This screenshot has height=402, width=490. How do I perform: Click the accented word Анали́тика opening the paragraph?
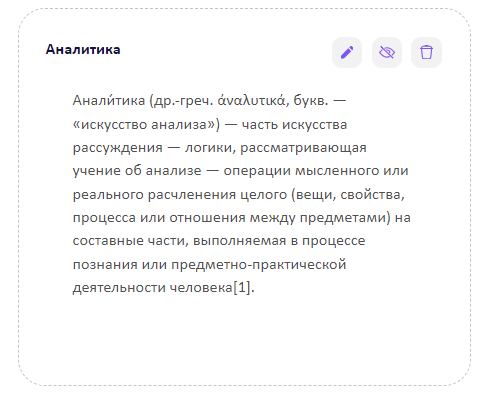109,100
